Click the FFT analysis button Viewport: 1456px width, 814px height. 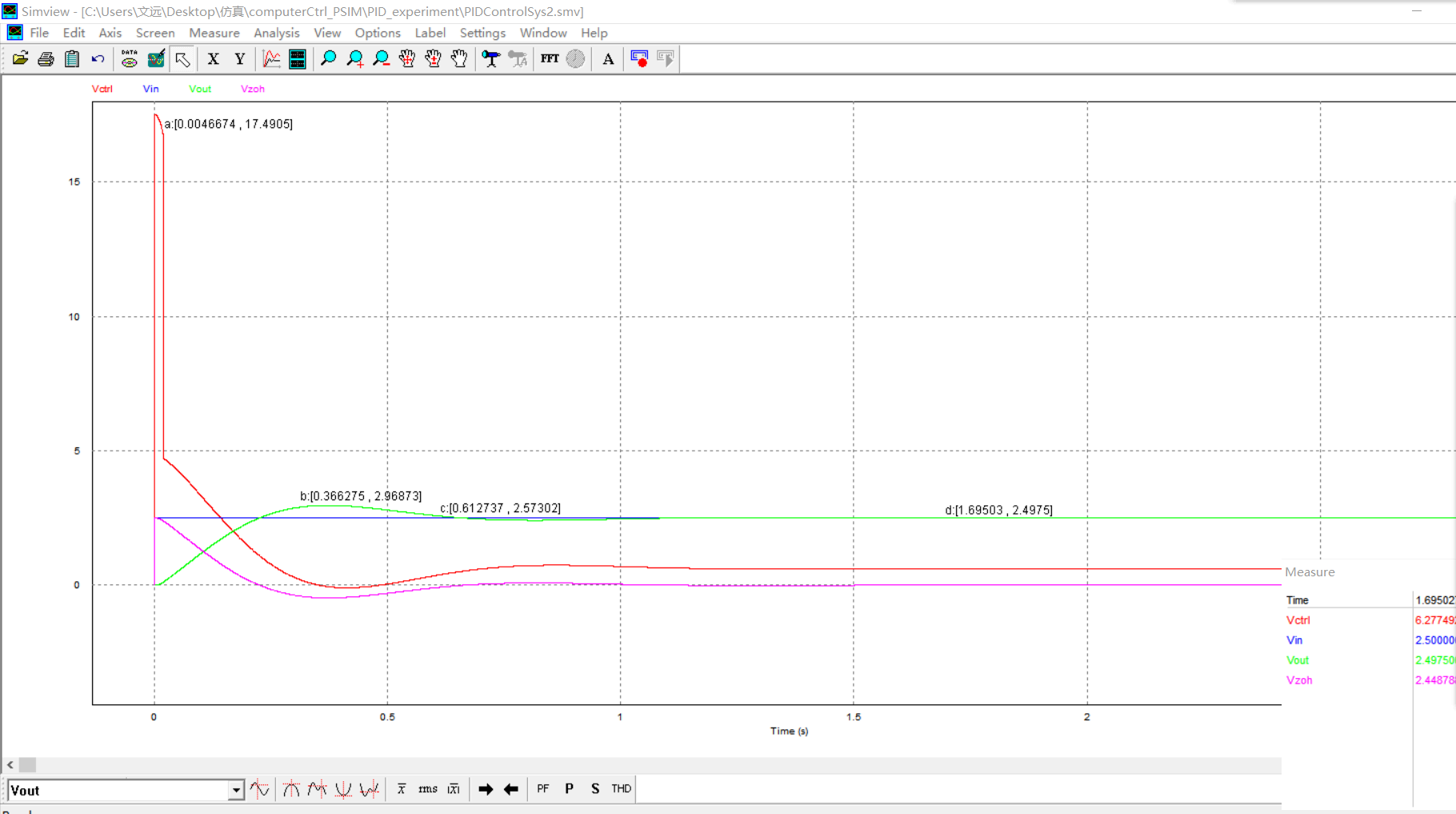(550, 58)
